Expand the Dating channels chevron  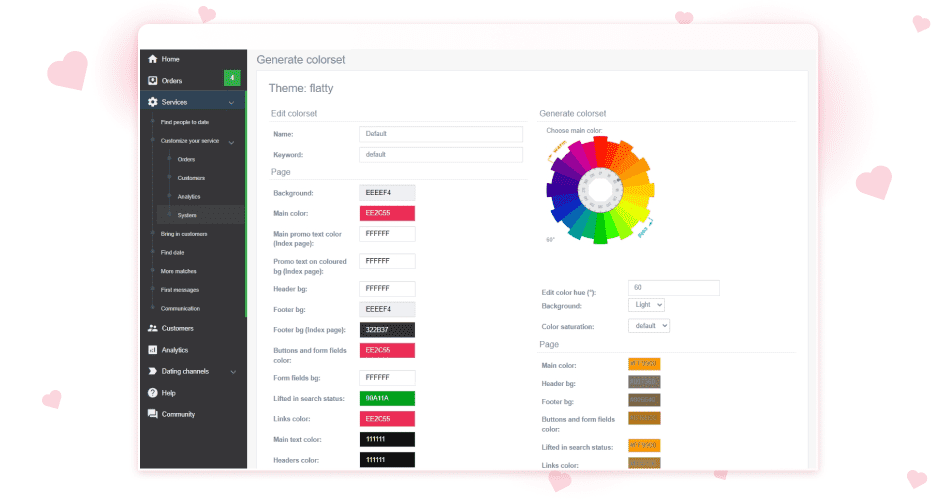tap(233, 372)
